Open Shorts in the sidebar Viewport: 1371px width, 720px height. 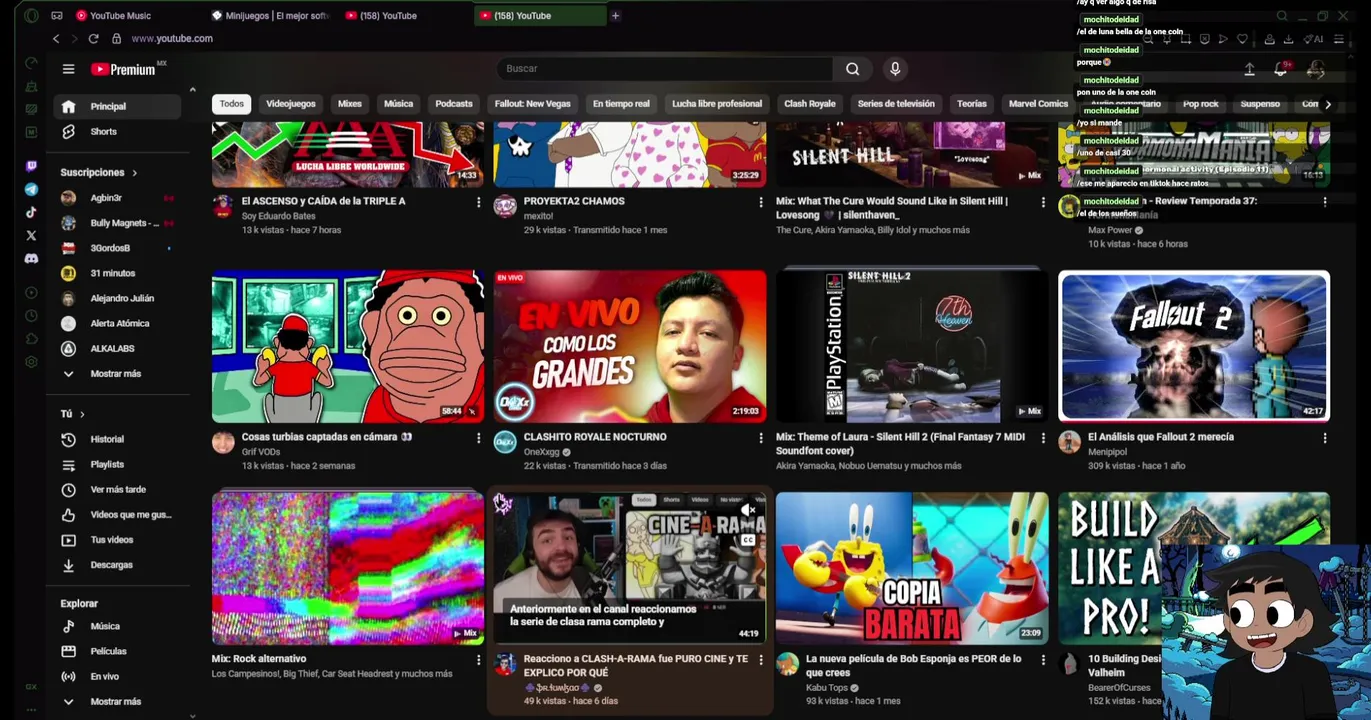point(118,132)
